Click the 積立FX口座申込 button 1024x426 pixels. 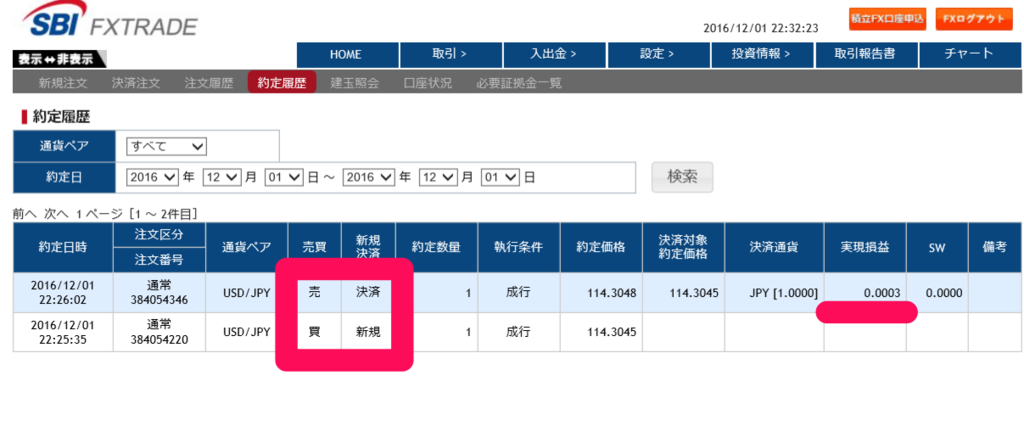pos(888,19)
